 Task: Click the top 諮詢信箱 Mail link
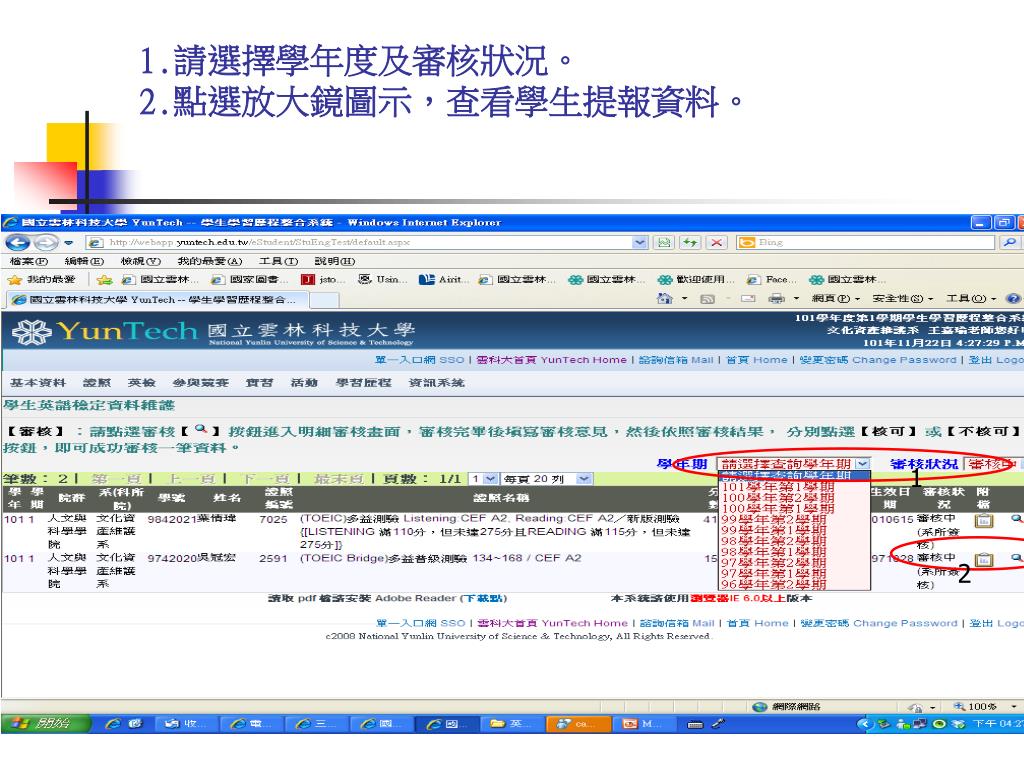coord(676,360)
